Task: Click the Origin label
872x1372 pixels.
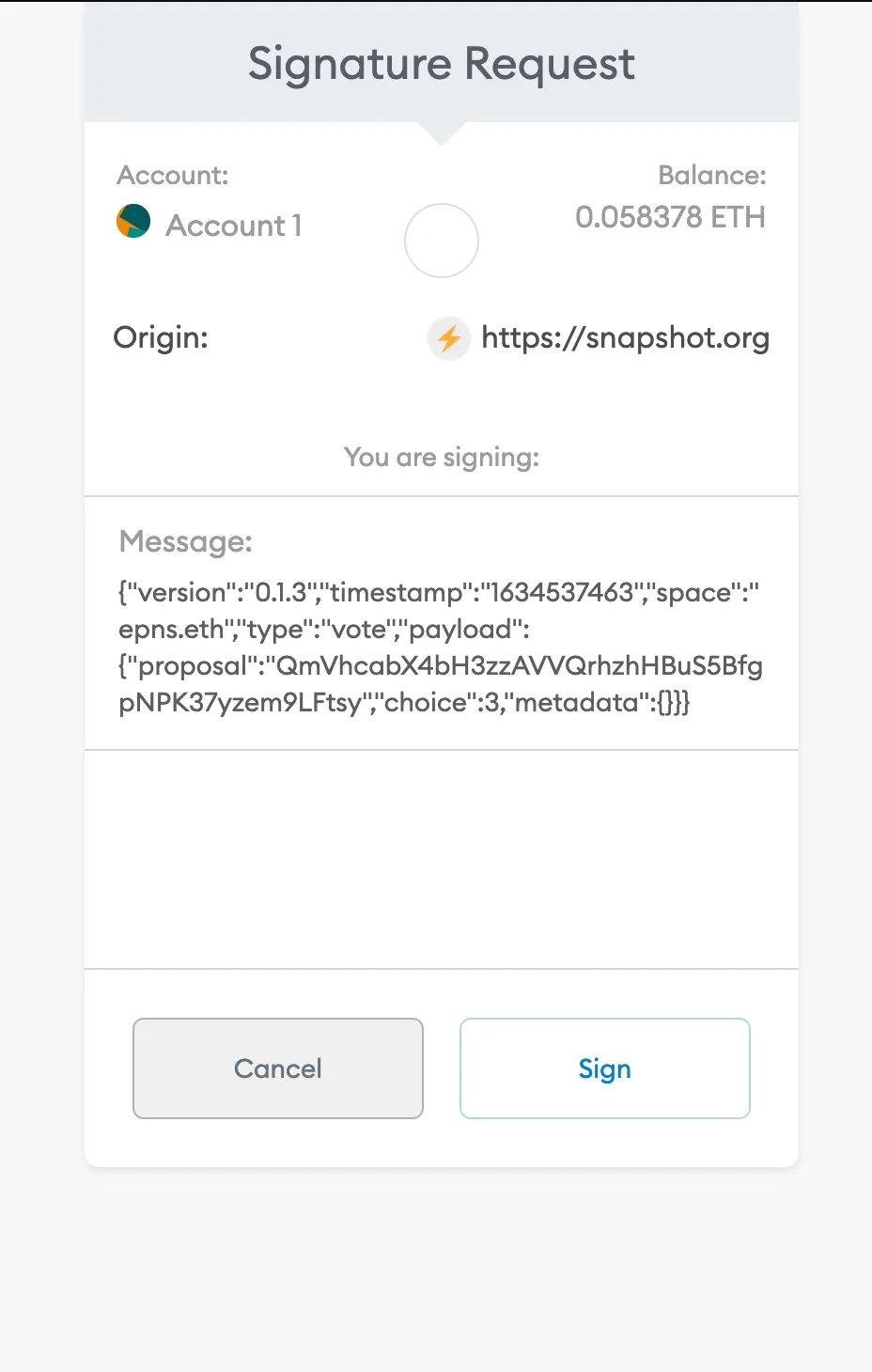Action: (x=161, y=338)
